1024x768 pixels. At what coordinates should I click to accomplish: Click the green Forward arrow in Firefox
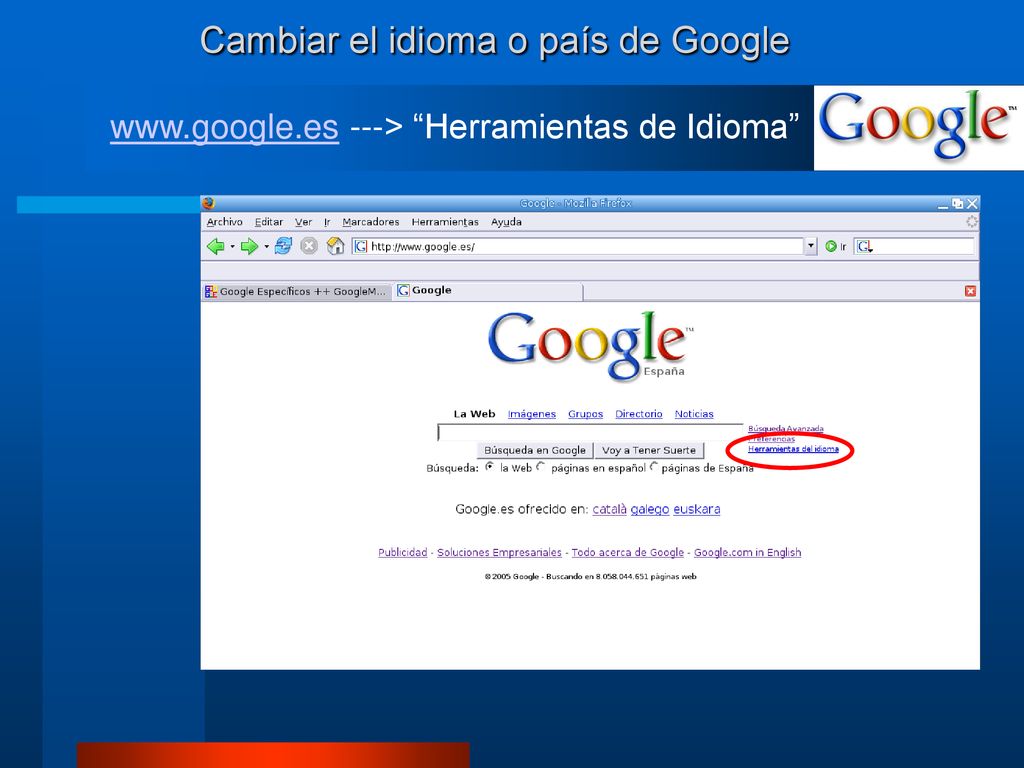pos(249,246)
